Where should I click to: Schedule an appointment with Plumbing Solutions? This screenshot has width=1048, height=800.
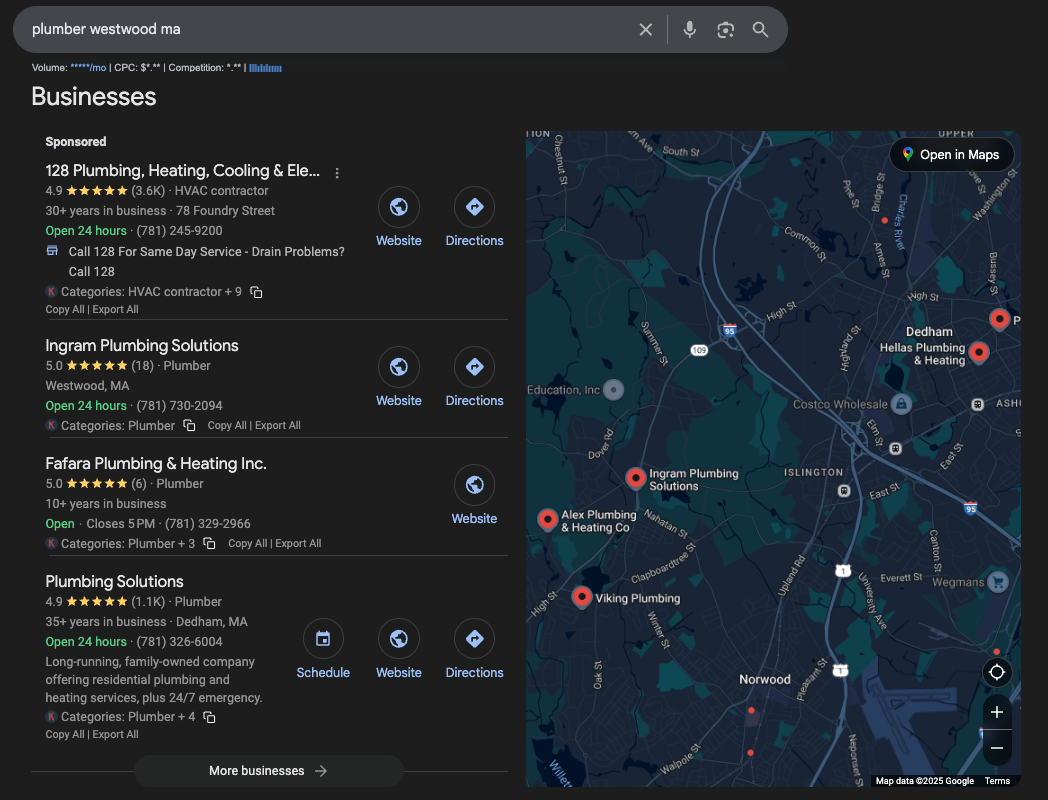point(323,639)
